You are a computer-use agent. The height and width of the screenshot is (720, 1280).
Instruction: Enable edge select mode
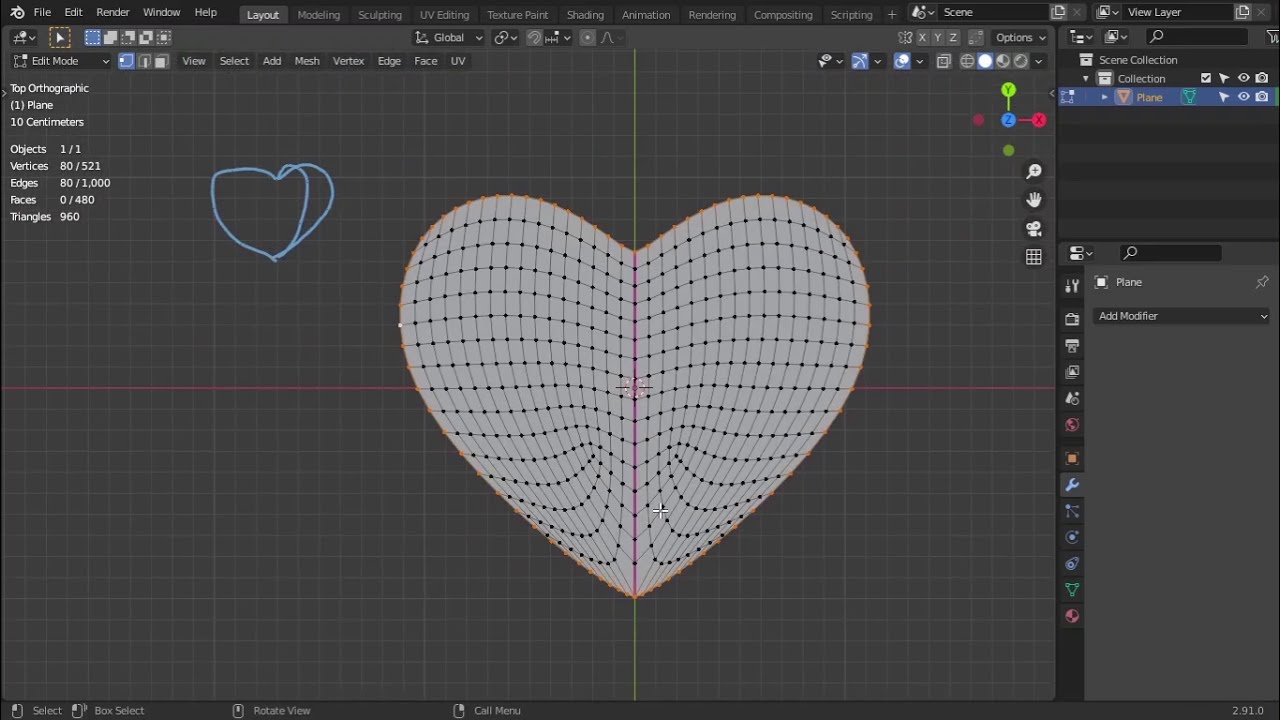(x=143, y=61)
